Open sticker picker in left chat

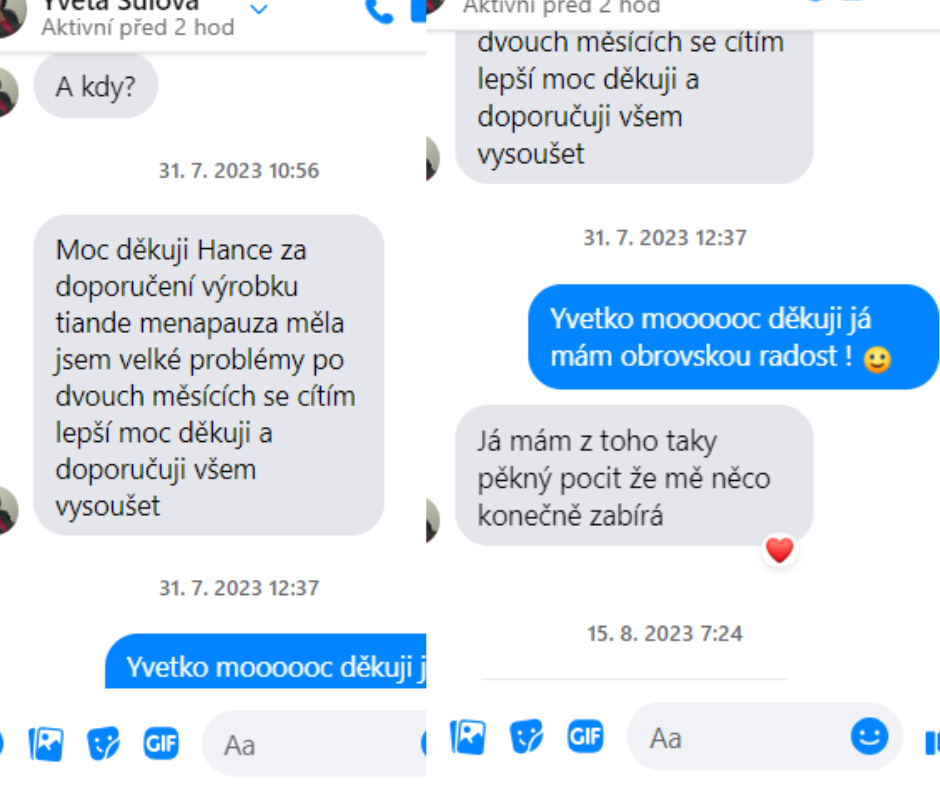coord(103,744)
